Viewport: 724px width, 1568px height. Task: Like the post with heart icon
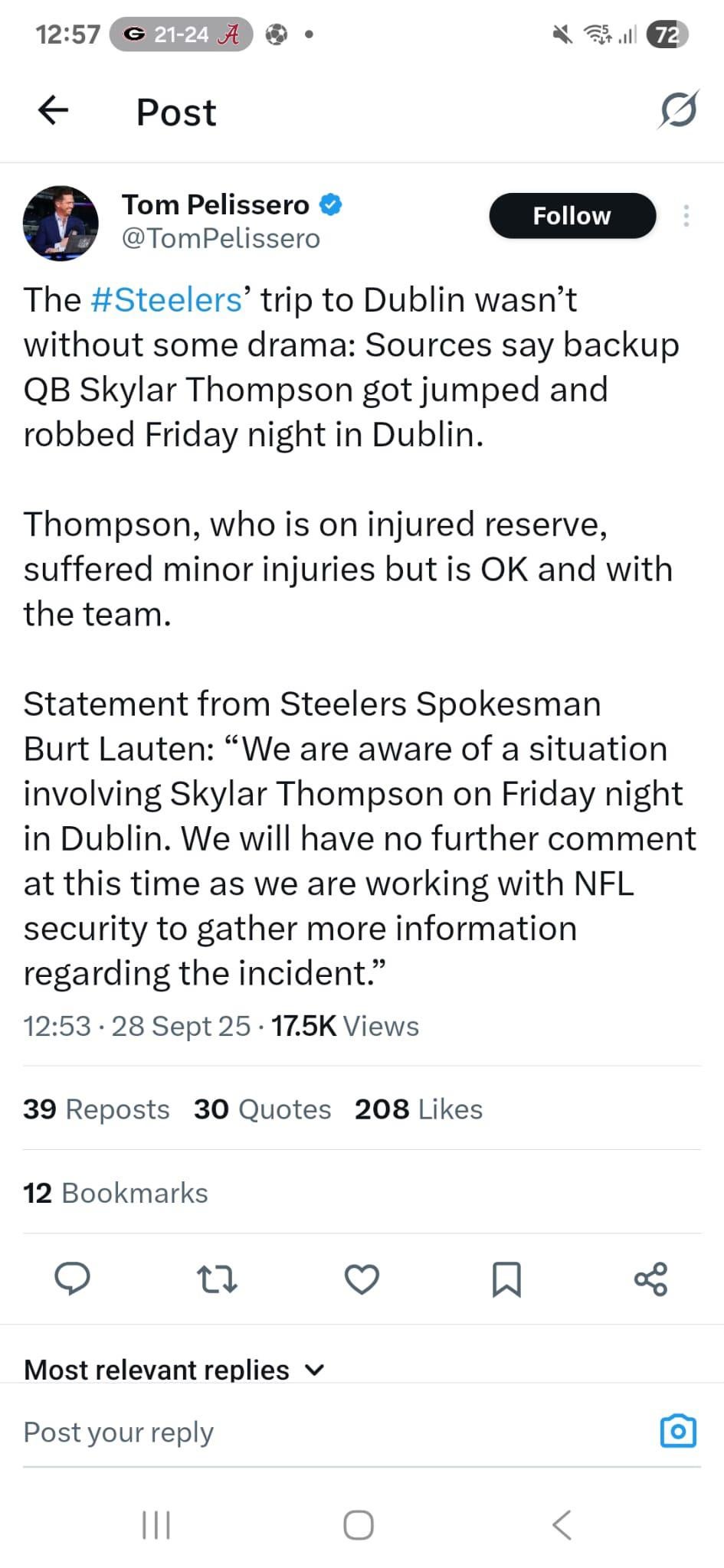click(362, 1279)
